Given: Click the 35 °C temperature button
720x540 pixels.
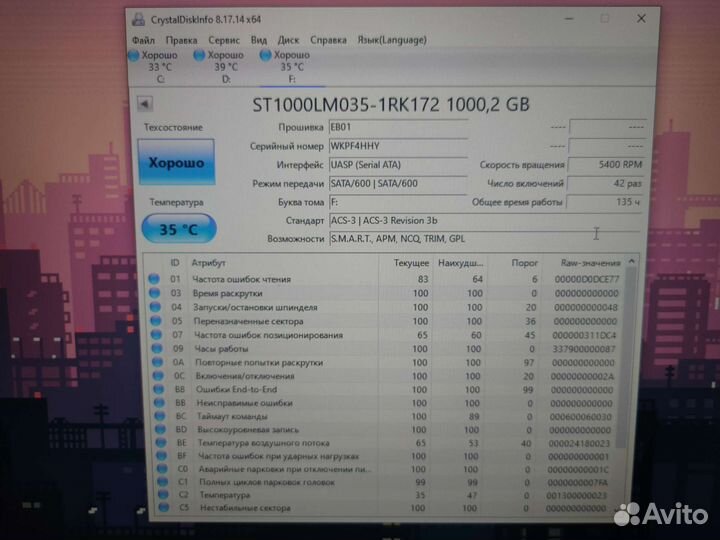Looking at the screenshot, I should coord(179,229).
